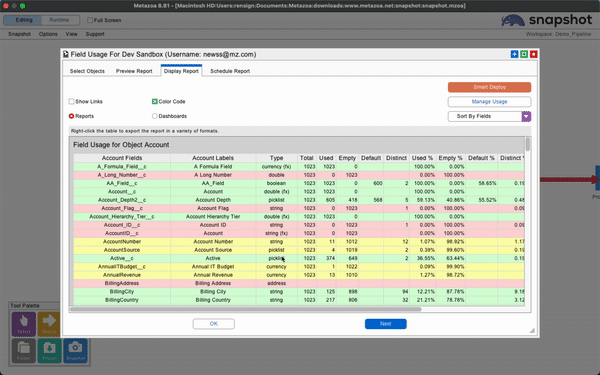Uncheck the Color Code checkbox
This screenshot has width=600, height=375.
[155, 101]
